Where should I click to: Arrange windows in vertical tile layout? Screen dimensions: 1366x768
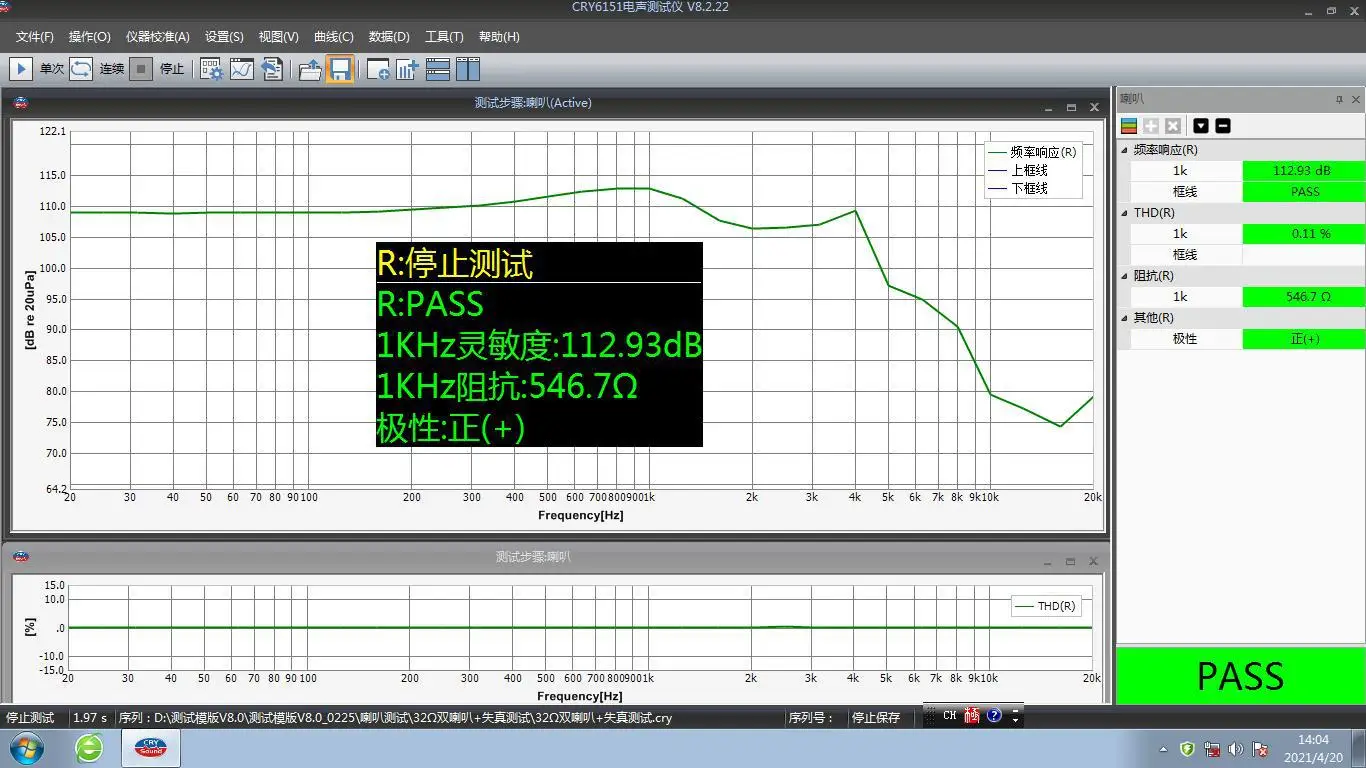click(468, 69)
